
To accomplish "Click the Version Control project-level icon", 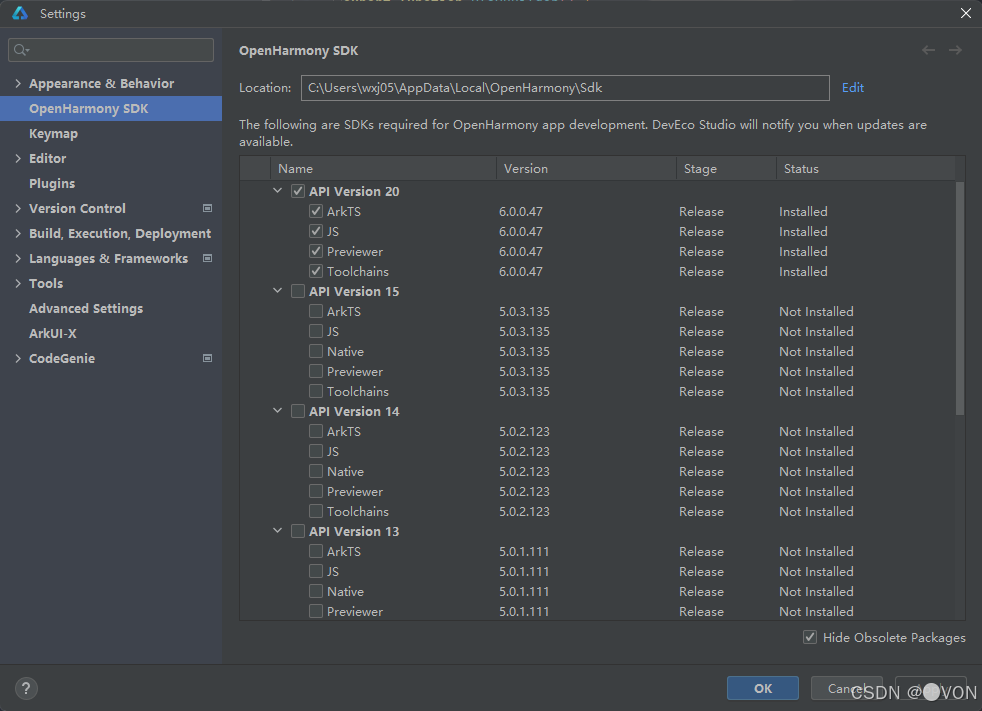I will click(207, 208).
